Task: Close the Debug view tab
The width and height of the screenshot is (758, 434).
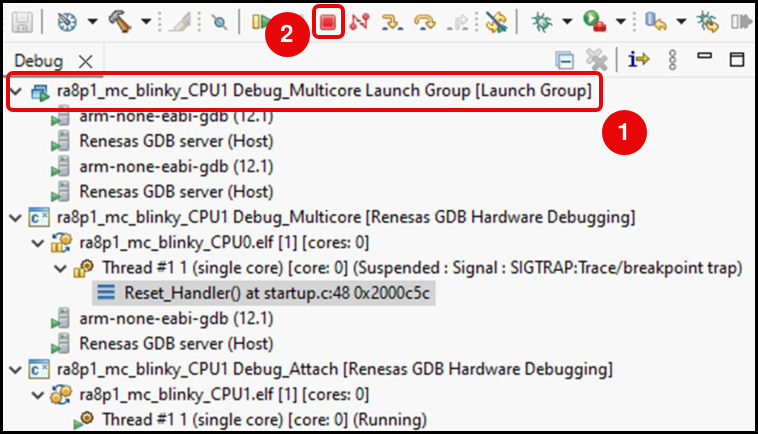Action: 86,61
